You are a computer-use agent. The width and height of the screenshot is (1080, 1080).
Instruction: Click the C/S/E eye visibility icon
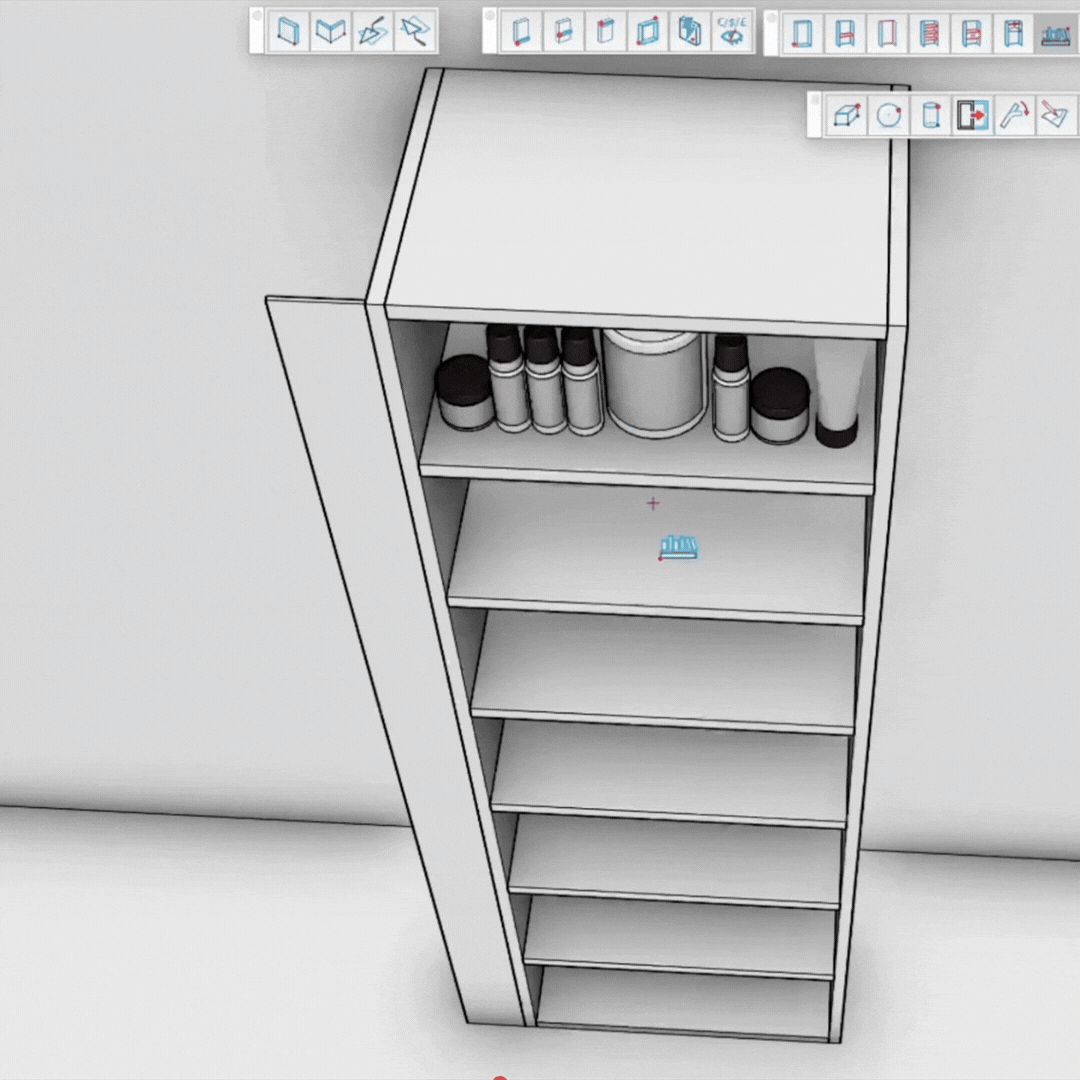click(732, 32)
